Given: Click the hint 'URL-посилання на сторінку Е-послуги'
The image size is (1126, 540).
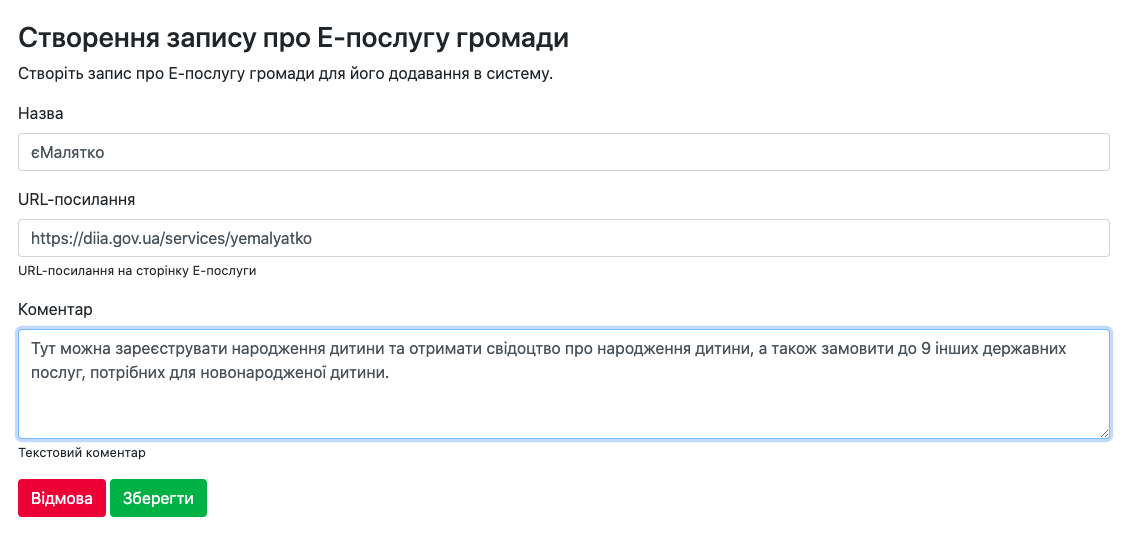Looking at the screenshot, I should (137, 271).
